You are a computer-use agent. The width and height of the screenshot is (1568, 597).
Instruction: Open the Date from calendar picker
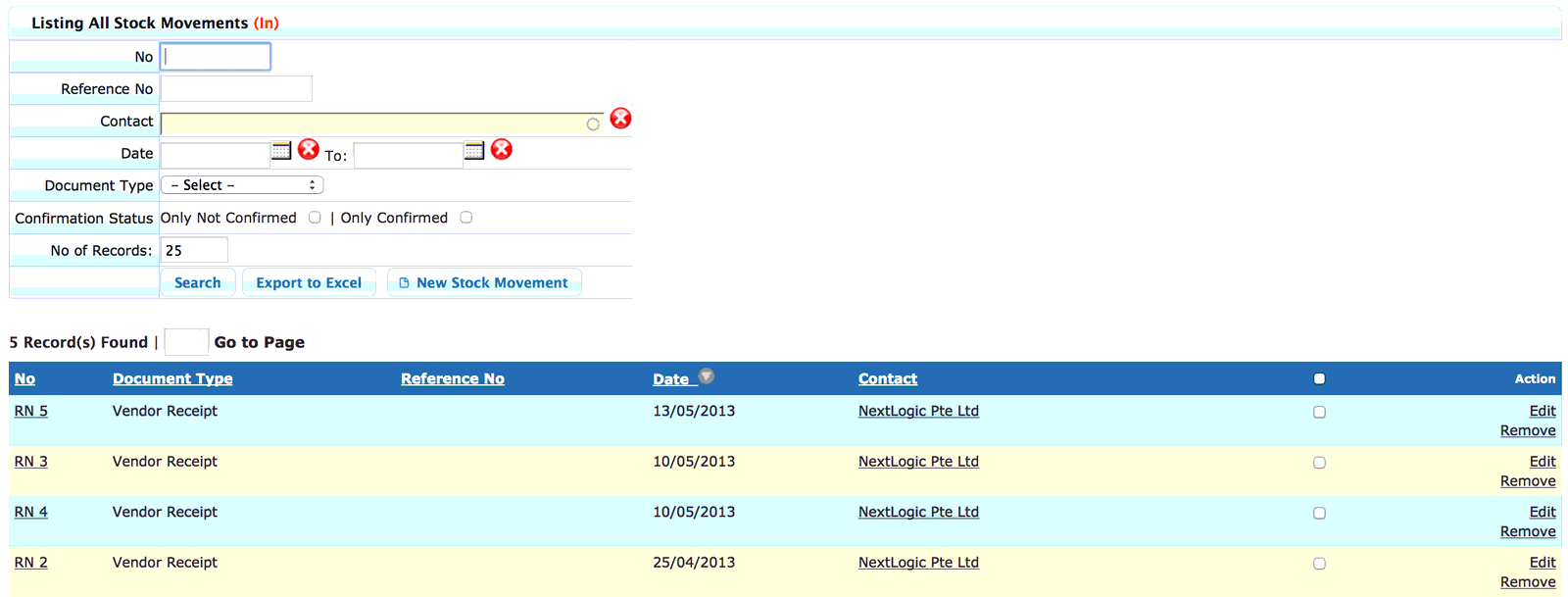coord(281,150)
